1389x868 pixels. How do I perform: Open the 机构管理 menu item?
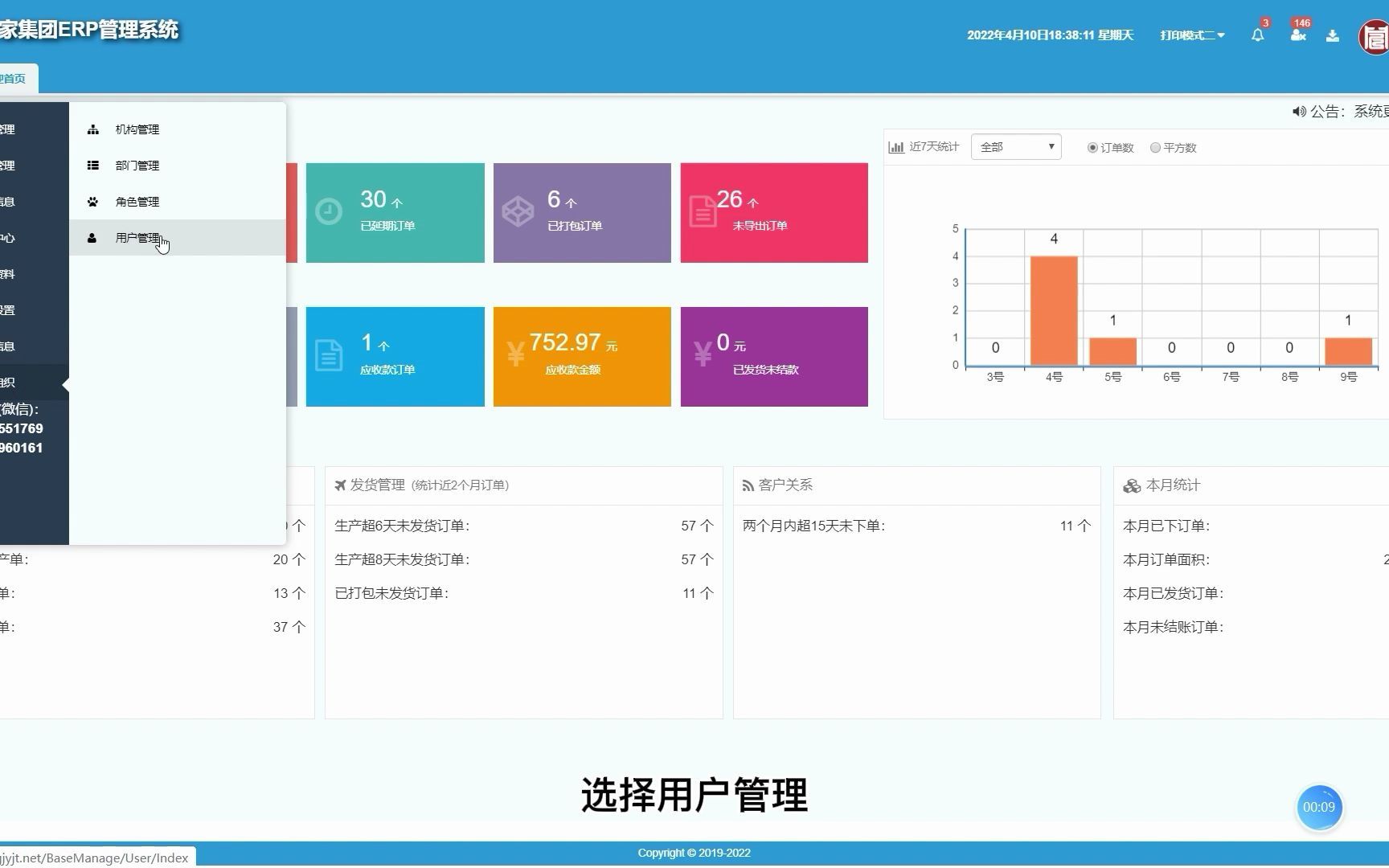[x=178, y=129]
